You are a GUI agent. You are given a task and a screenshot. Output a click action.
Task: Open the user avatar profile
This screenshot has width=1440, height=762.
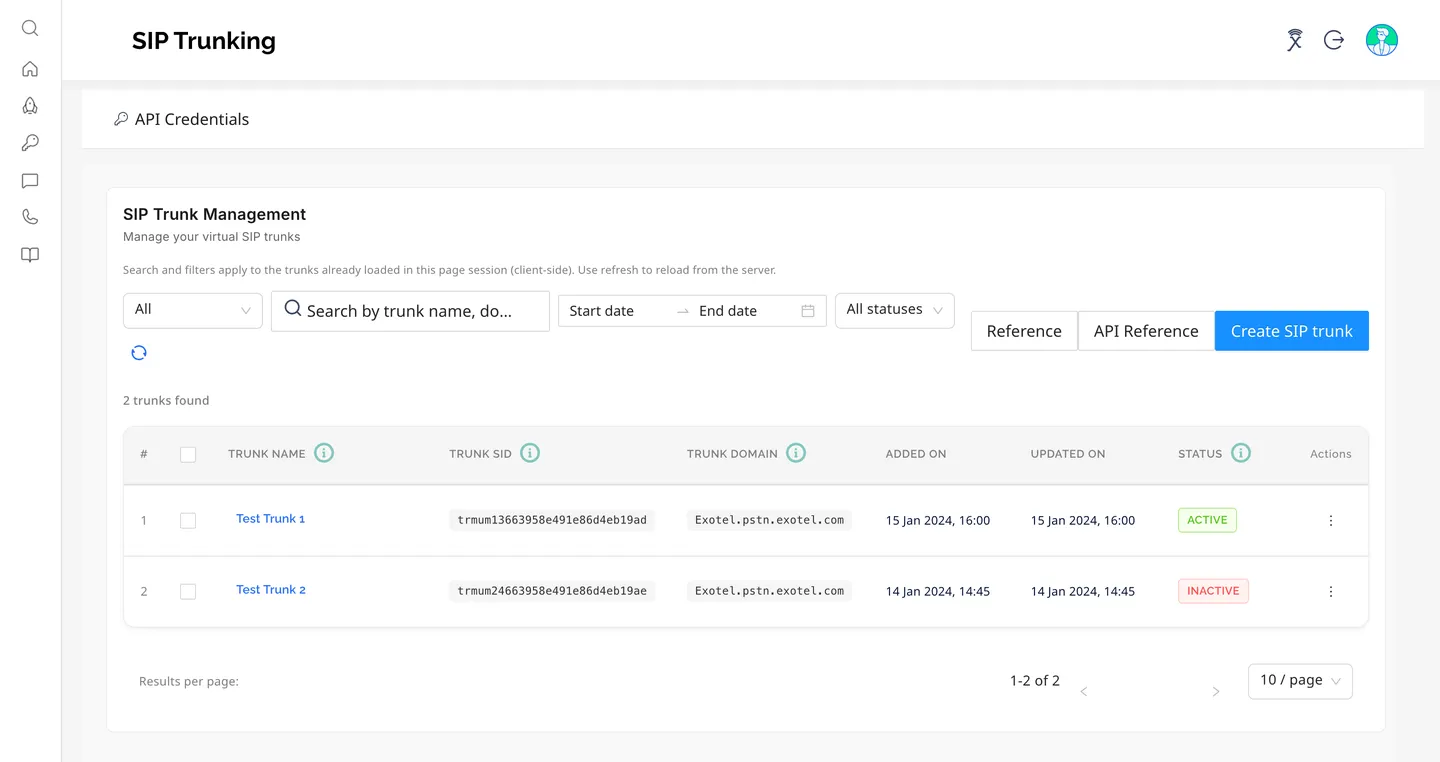[x=1382, y=40]
